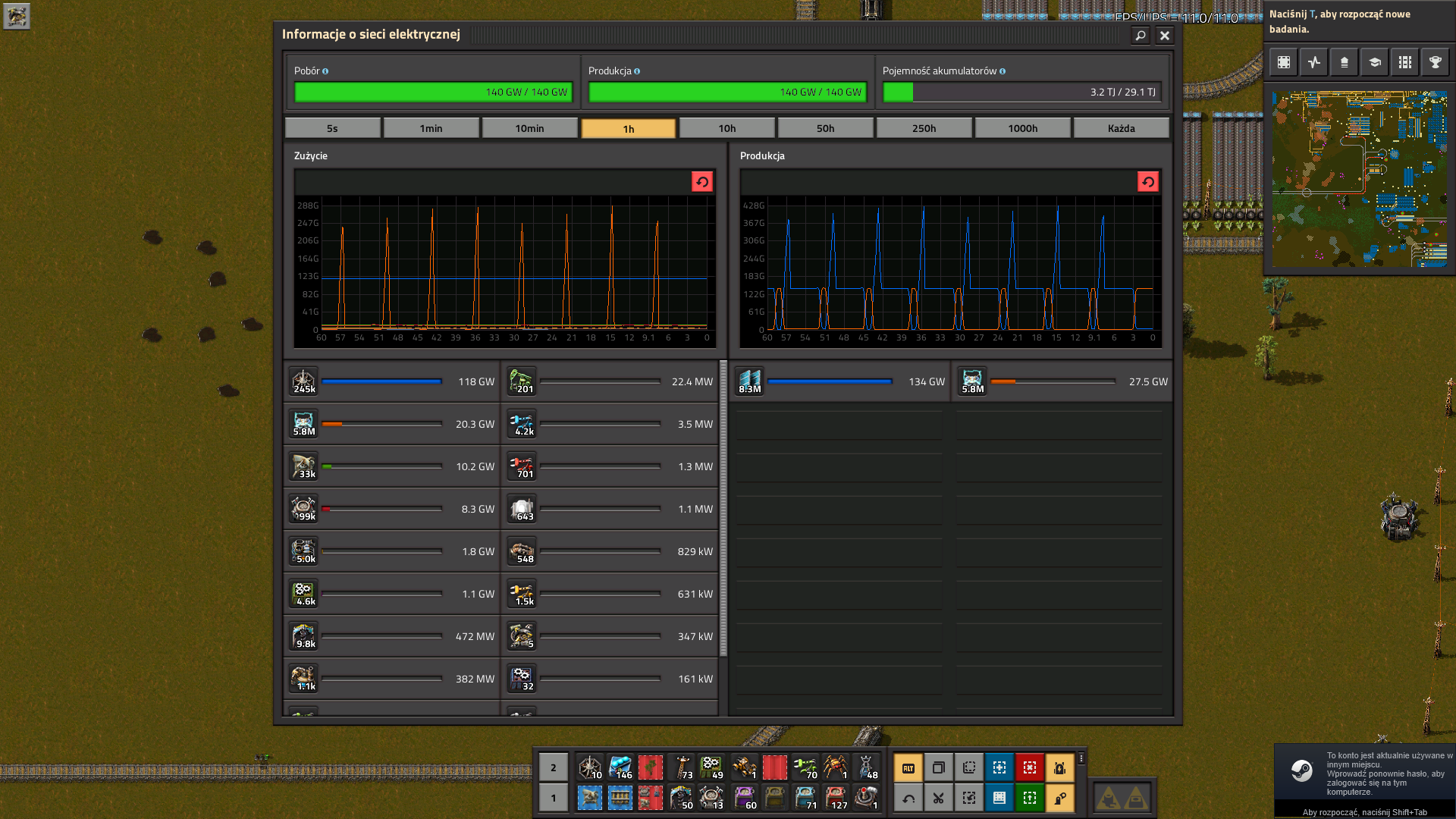The width and height of the screenshot is (1456, 819).
Task: Open shortcut bar options three-dot menu
Action: [1081, 758]
